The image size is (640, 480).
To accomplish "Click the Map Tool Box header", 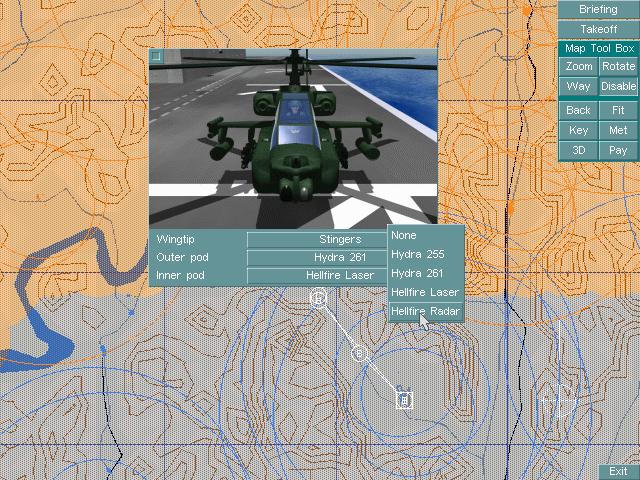I will 599,49.
